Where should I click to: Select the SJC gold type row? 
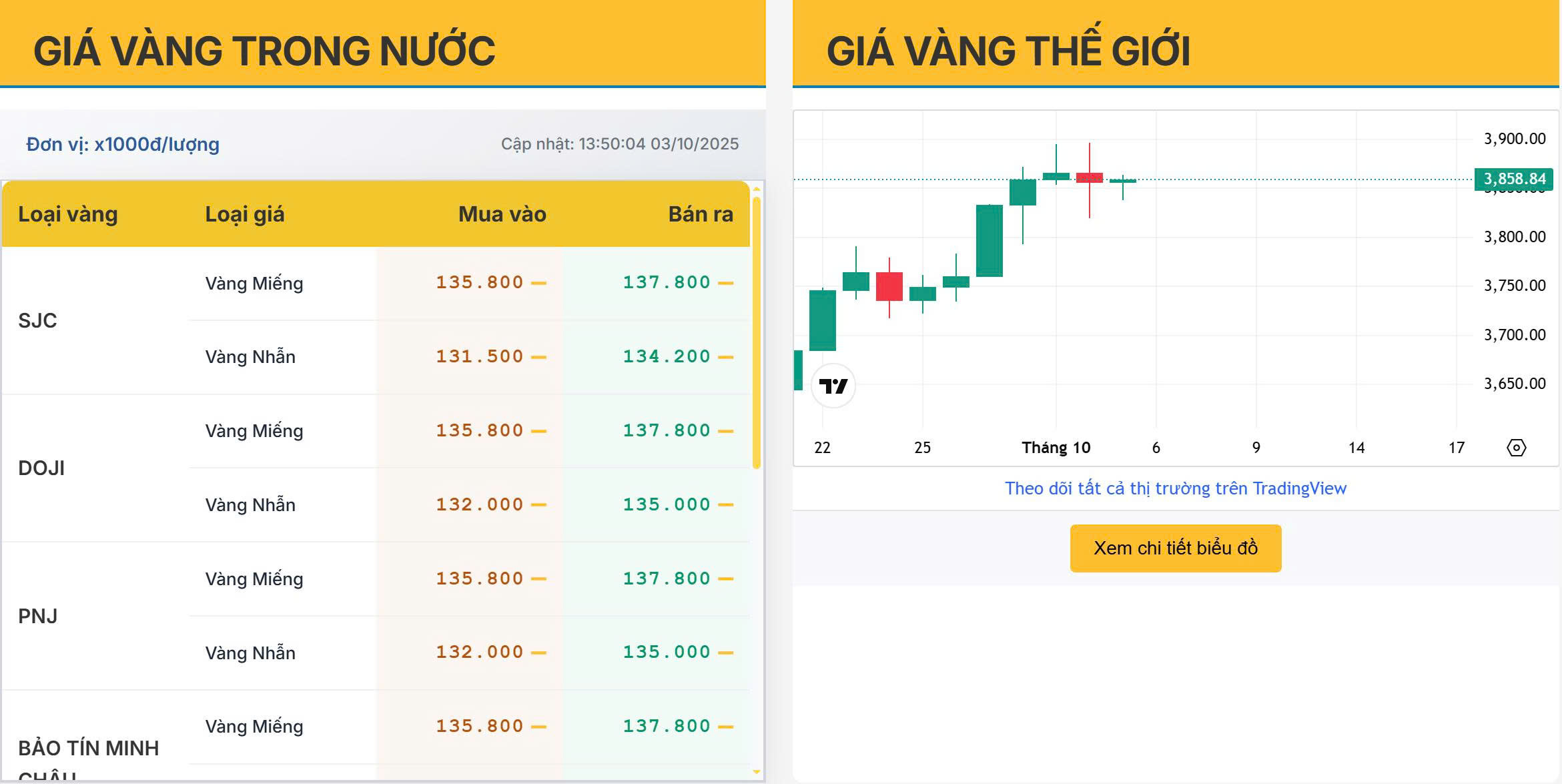point(37,321)
